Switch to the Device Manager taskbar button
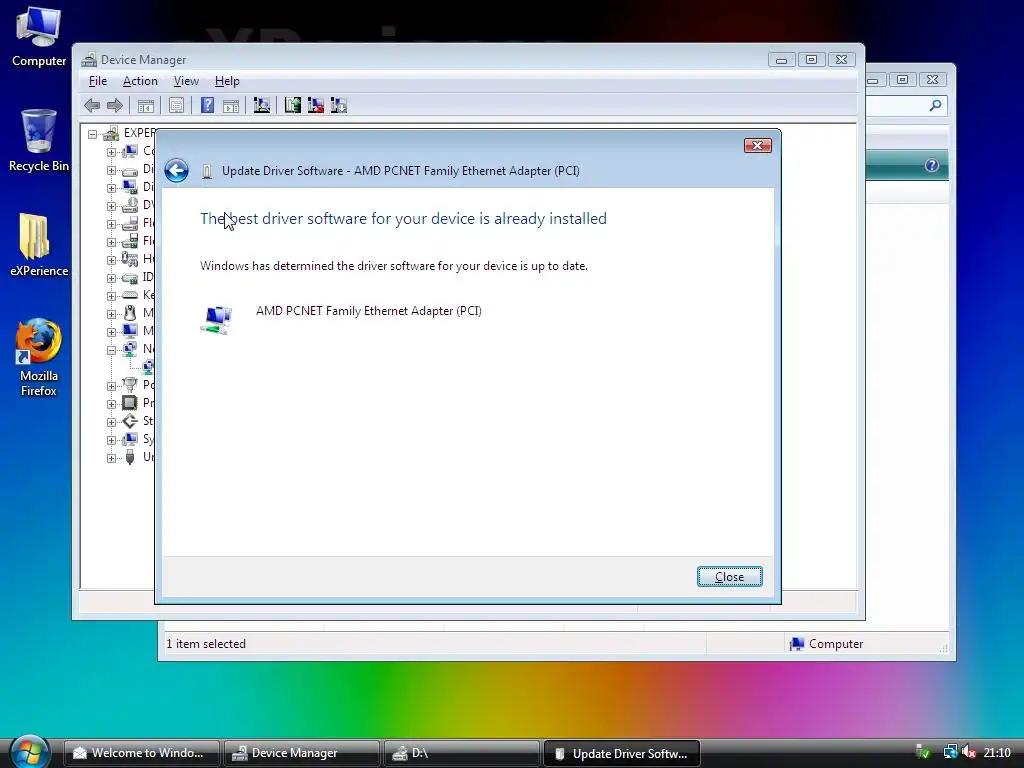Screen dimensions: 1024x768 click(x=302, y=753)
